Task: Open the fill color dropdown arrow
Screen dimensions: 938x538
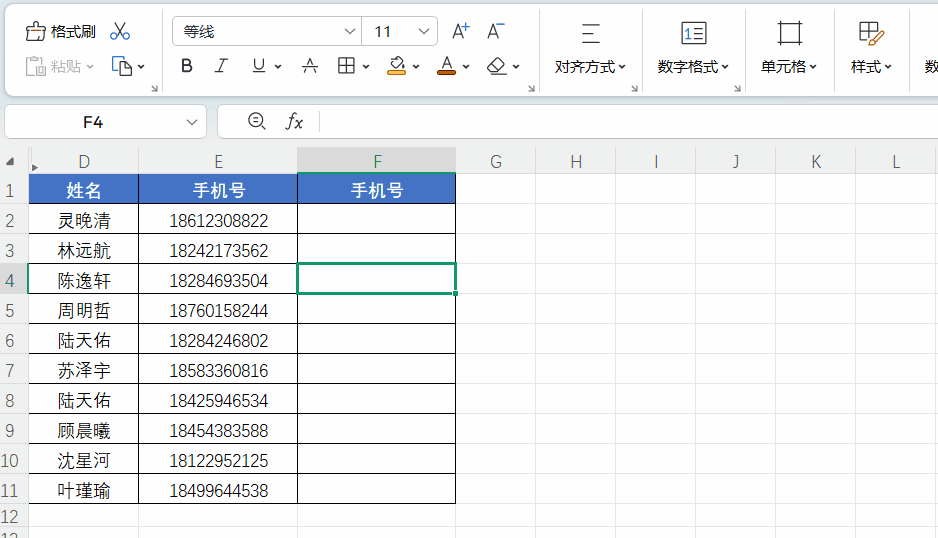Action: coord(416,67)
